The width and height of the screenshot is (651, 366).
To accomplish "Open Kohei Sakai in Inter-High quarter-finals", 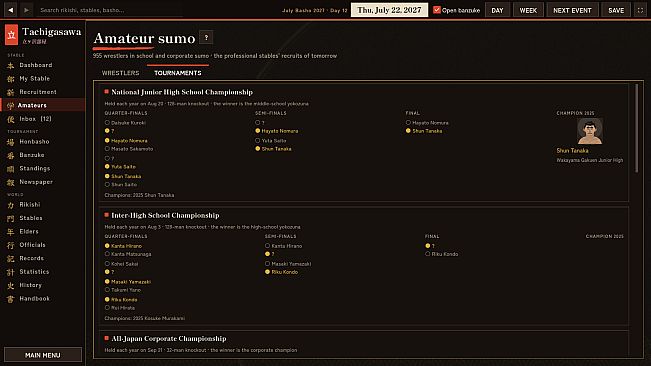I will coord(125,264).
